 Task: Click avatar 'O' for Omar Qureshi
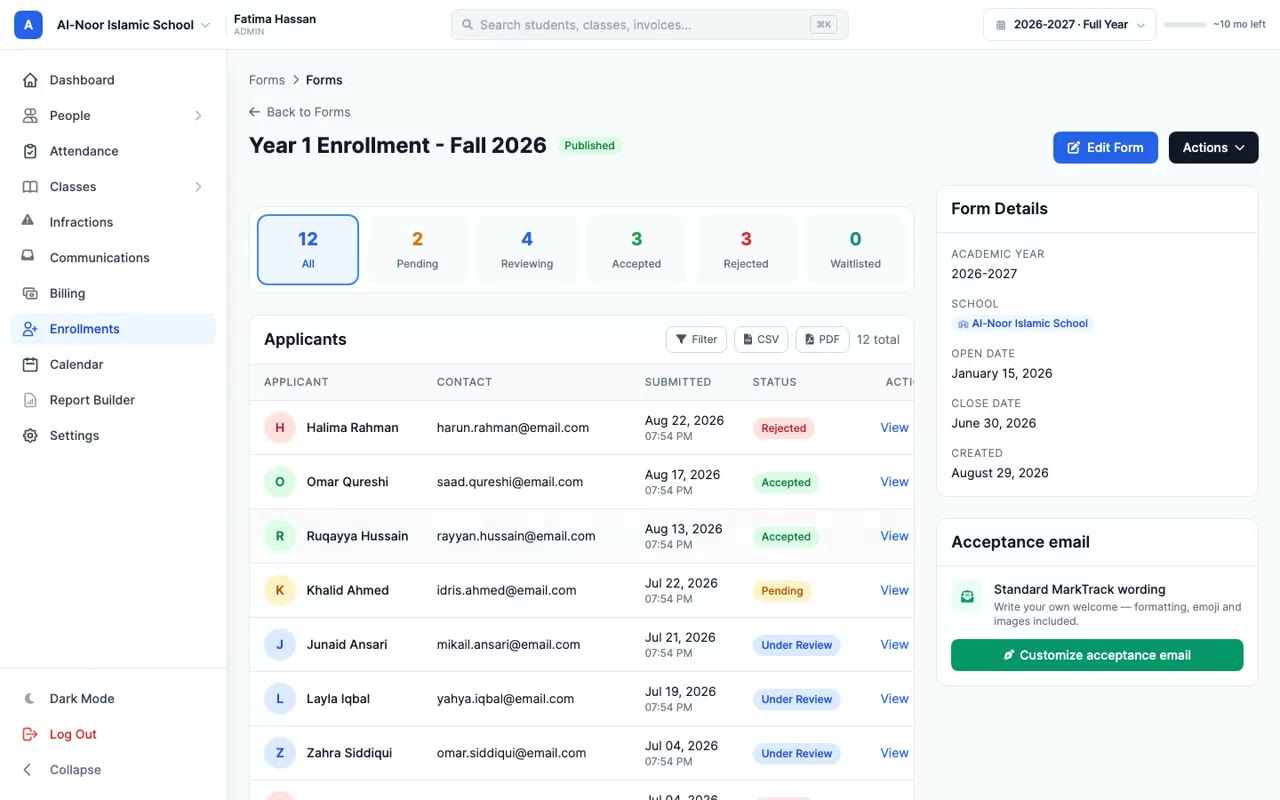(280, 482)
